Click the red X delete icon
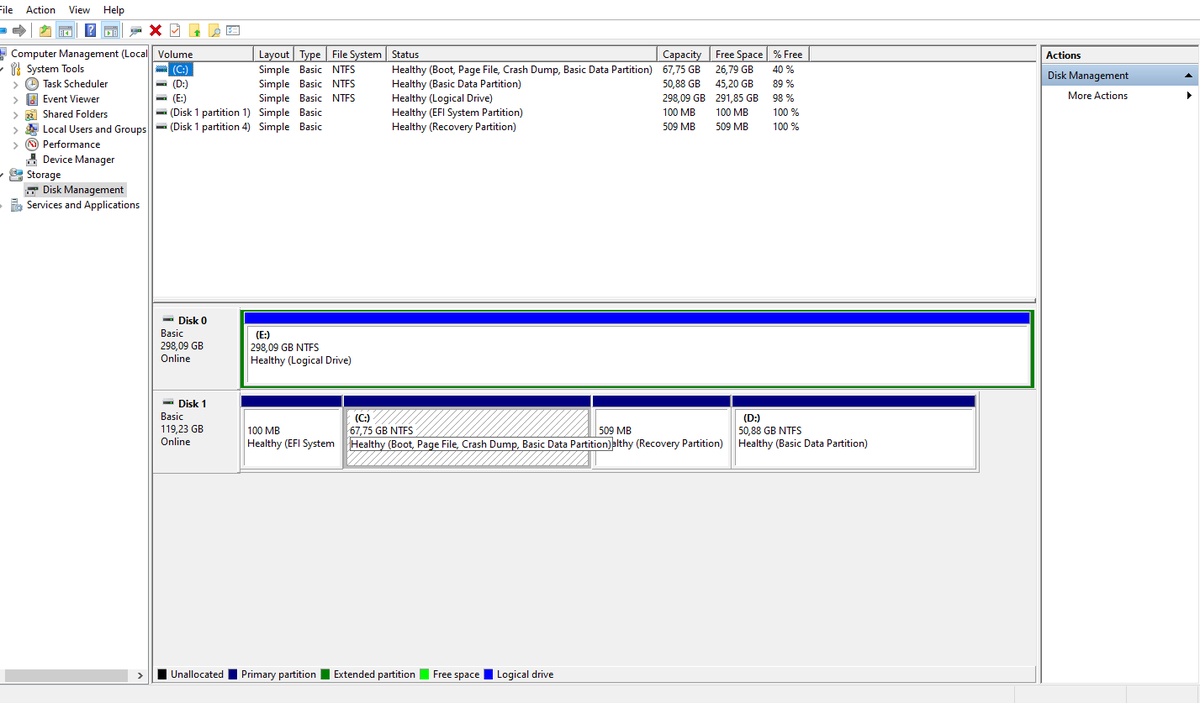Viewport: 1200px width, 703px height. pyautogui.click(x=156, y=30)
